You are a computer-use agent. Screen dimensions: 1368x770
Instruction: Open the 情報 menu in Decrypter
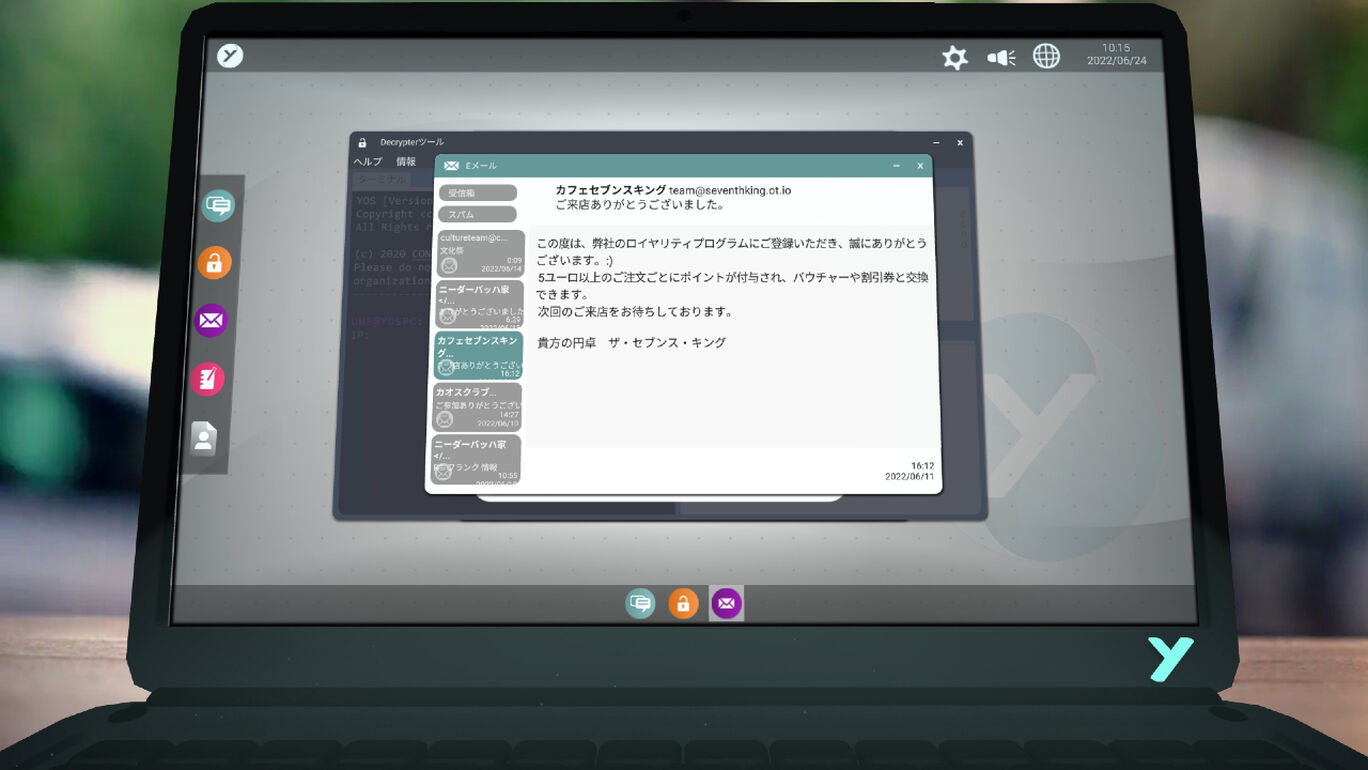click(x=406, y=162)
